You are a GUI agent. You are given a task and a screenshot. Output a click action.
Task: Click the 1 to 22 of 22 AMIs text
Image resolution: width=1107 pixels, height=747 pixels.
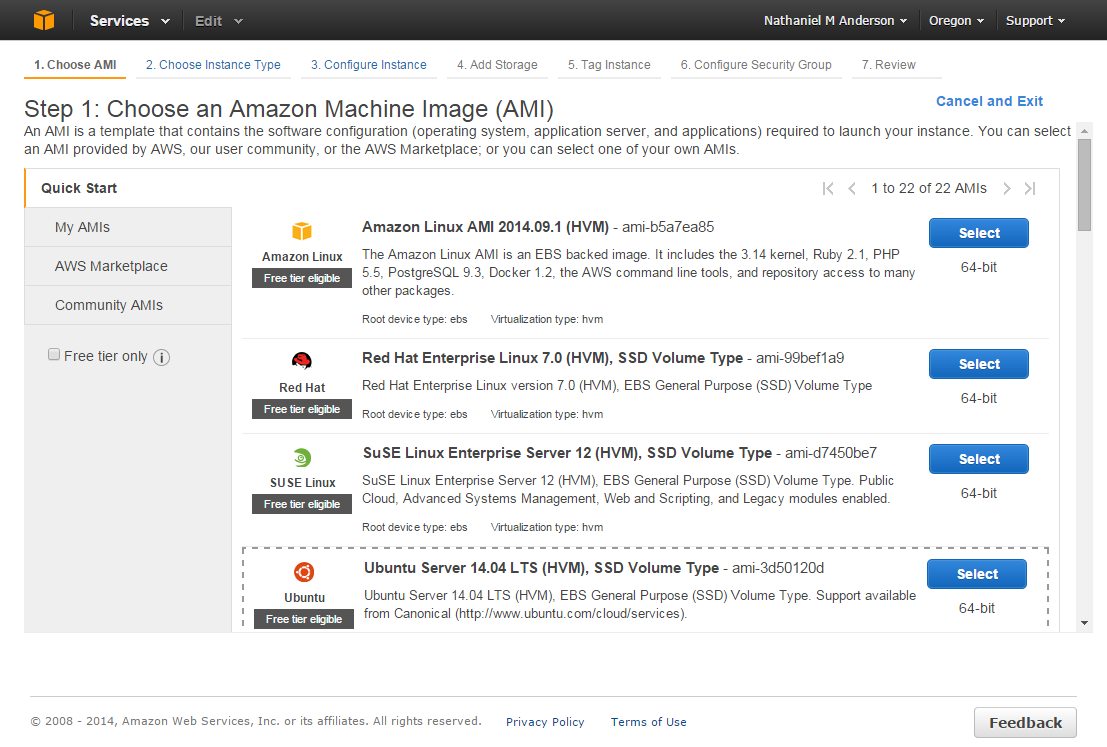(x=928, y=189)
